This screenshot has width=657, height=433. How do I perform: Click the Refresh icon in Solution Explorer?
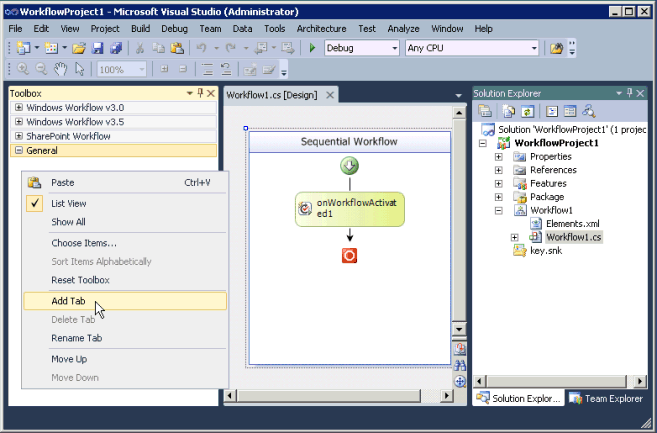point(528,111)
